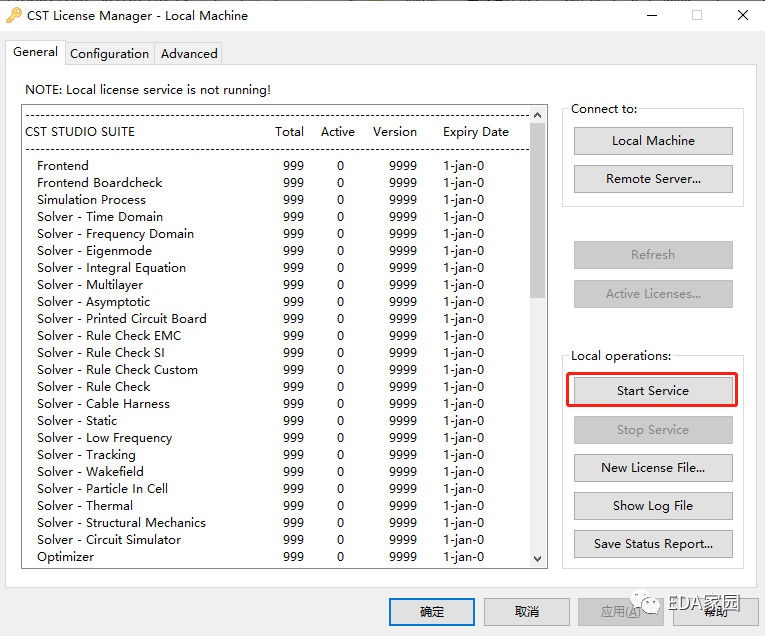Open the Advanced tab
Image resolution: width=765 pixels, height=636 pixels.
coord(189,54)
